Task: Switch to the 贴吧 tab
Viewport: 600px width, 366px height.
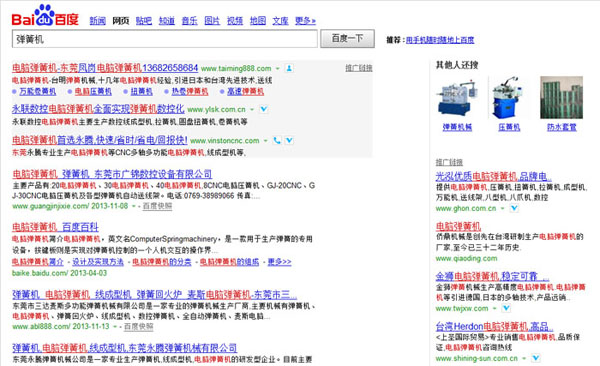Action: pos(143,21)
